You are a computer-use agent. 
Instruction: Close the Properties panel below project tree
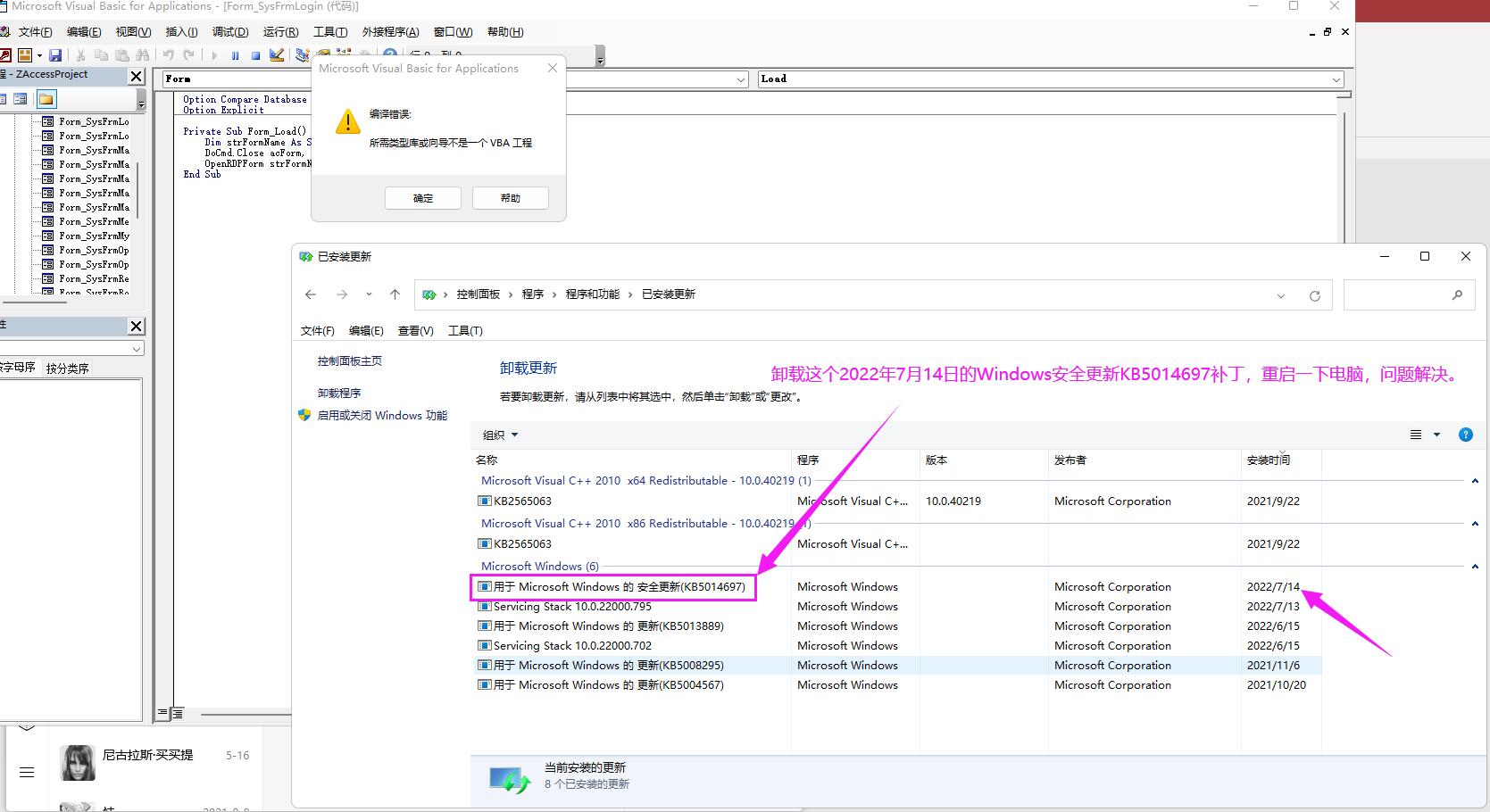click(137, 327)
